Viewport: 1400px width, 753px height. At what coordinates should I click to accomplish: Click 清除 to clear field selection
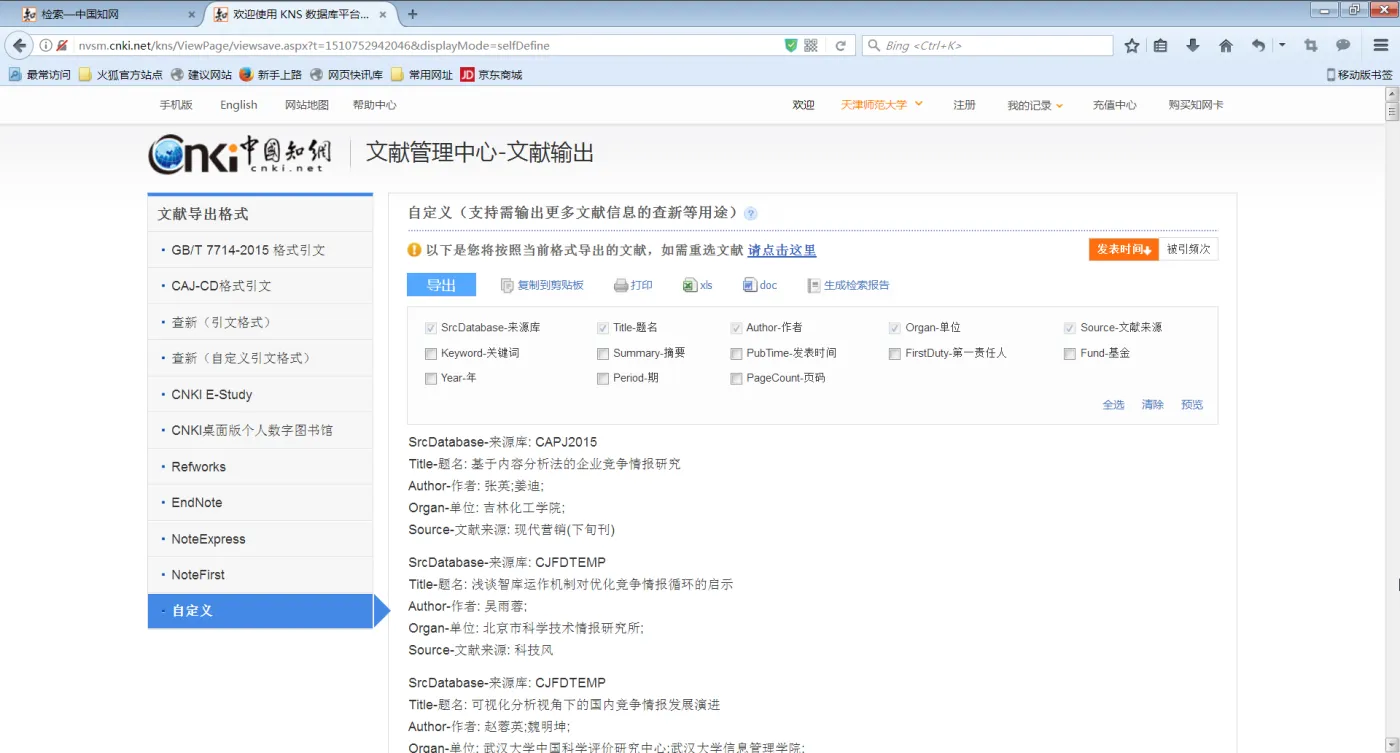point(1153,405)
